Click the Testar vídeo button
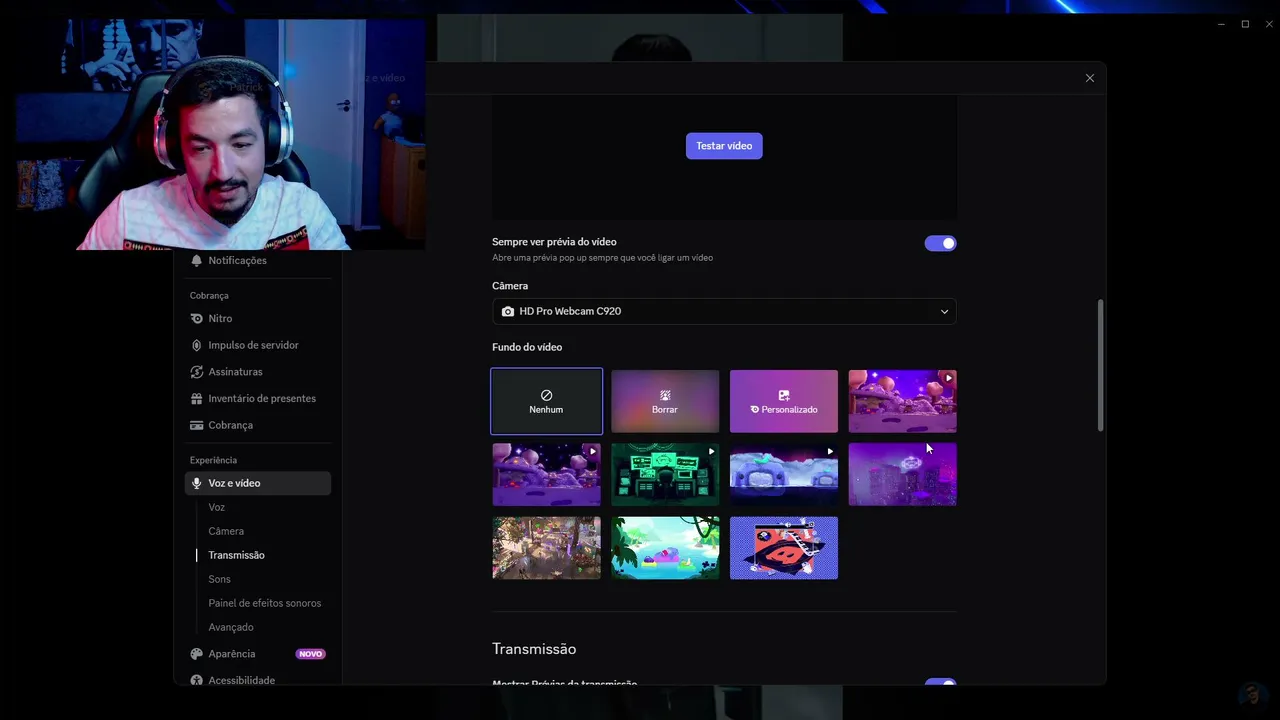 724,146
